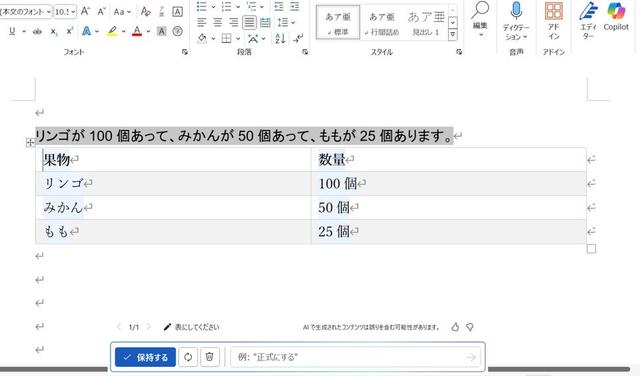Open line spacing options

[286, 22]
